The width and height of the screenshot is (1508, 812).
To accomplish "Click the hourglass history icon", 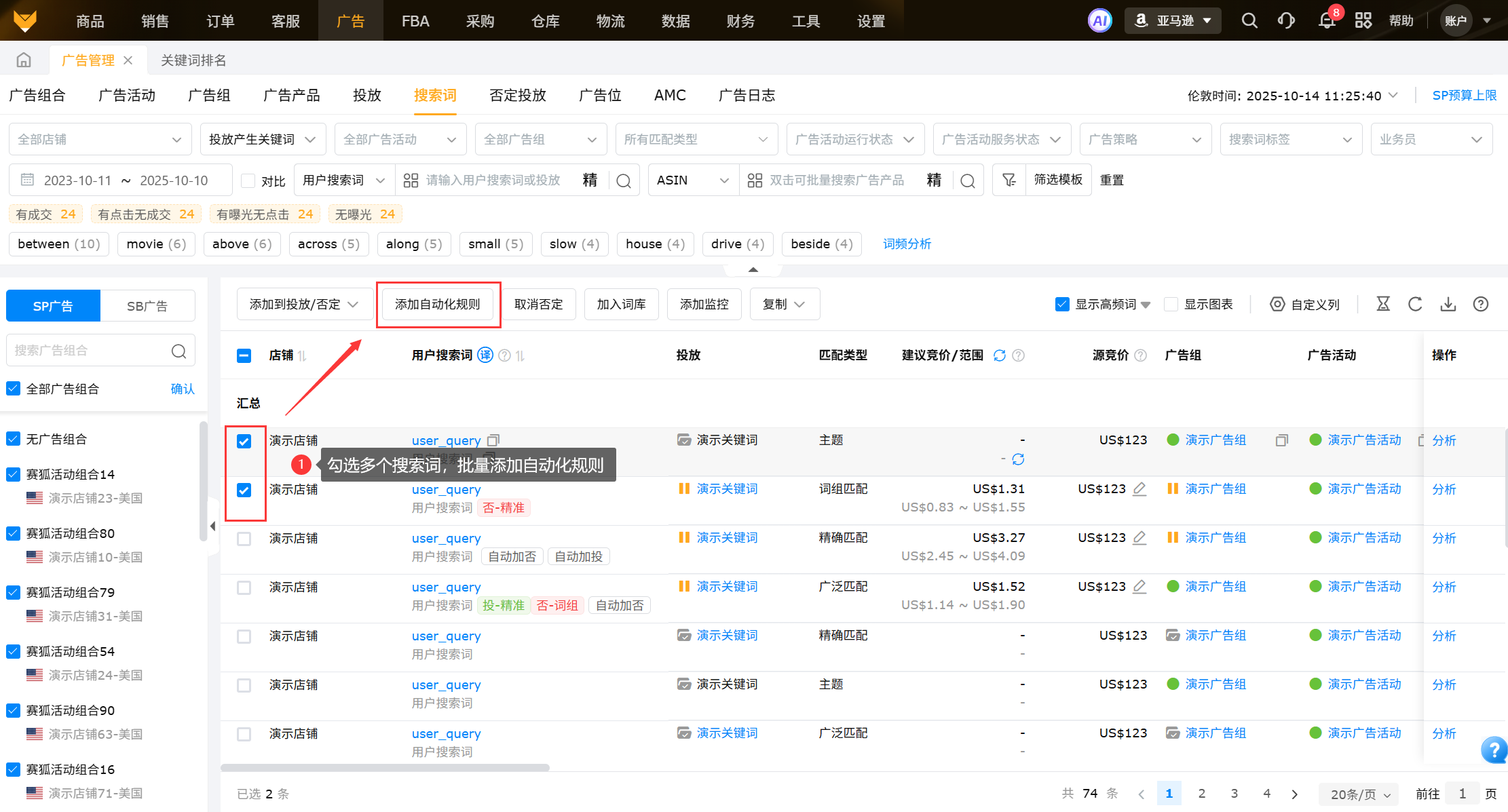I will [1383, 304].
